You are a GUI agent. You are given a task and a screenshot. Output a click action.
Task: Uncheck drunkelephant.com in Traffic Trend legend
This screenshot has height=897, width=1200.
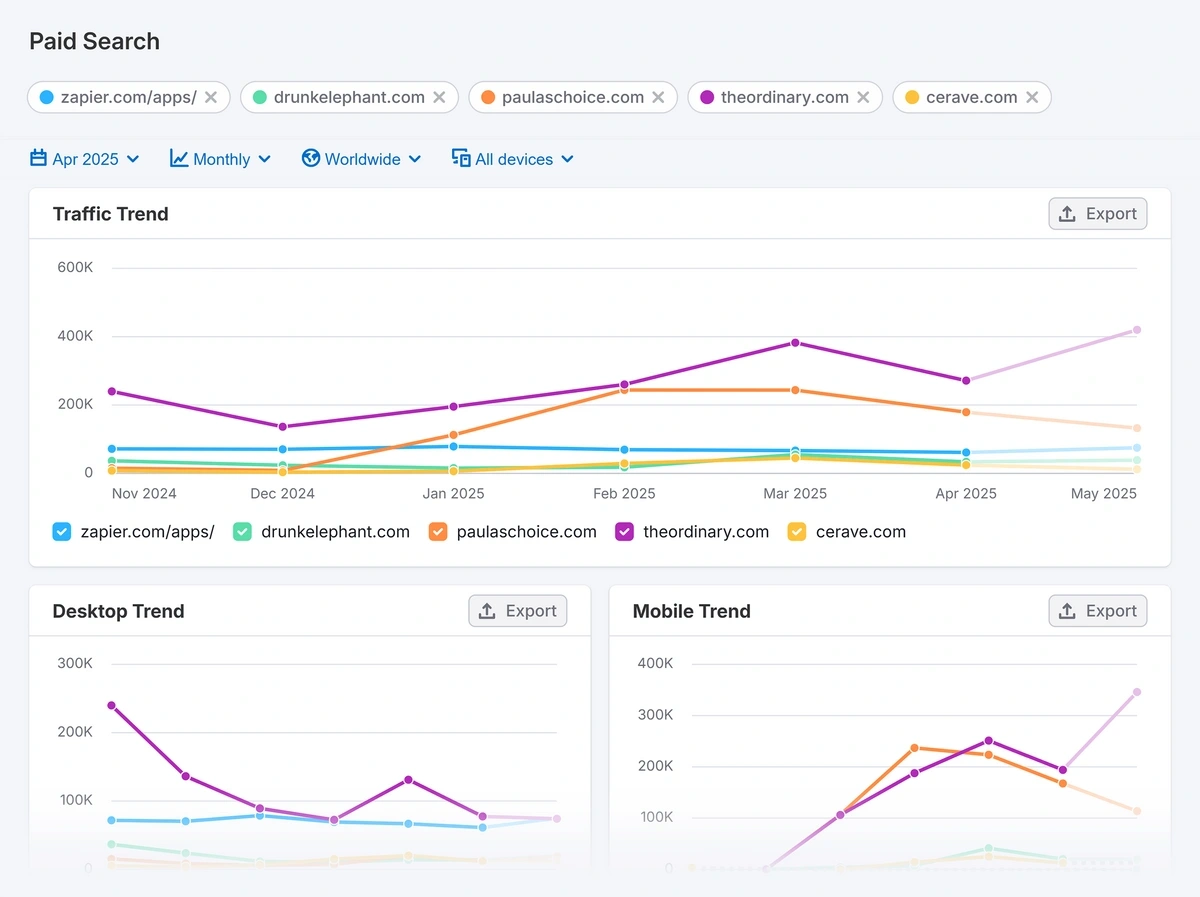coord(242,532)
